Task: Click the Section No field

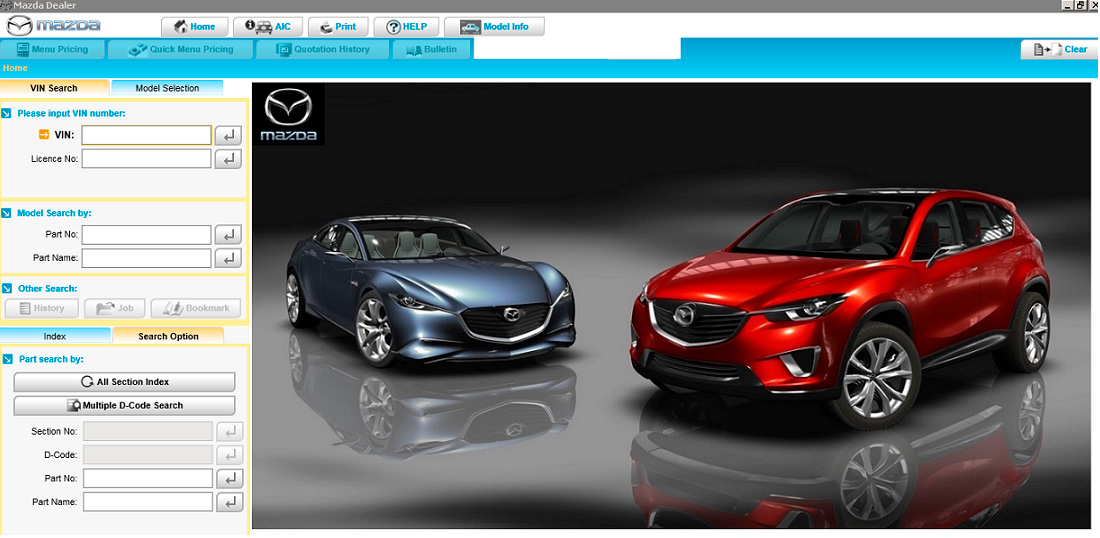Action: pos(148,431)
